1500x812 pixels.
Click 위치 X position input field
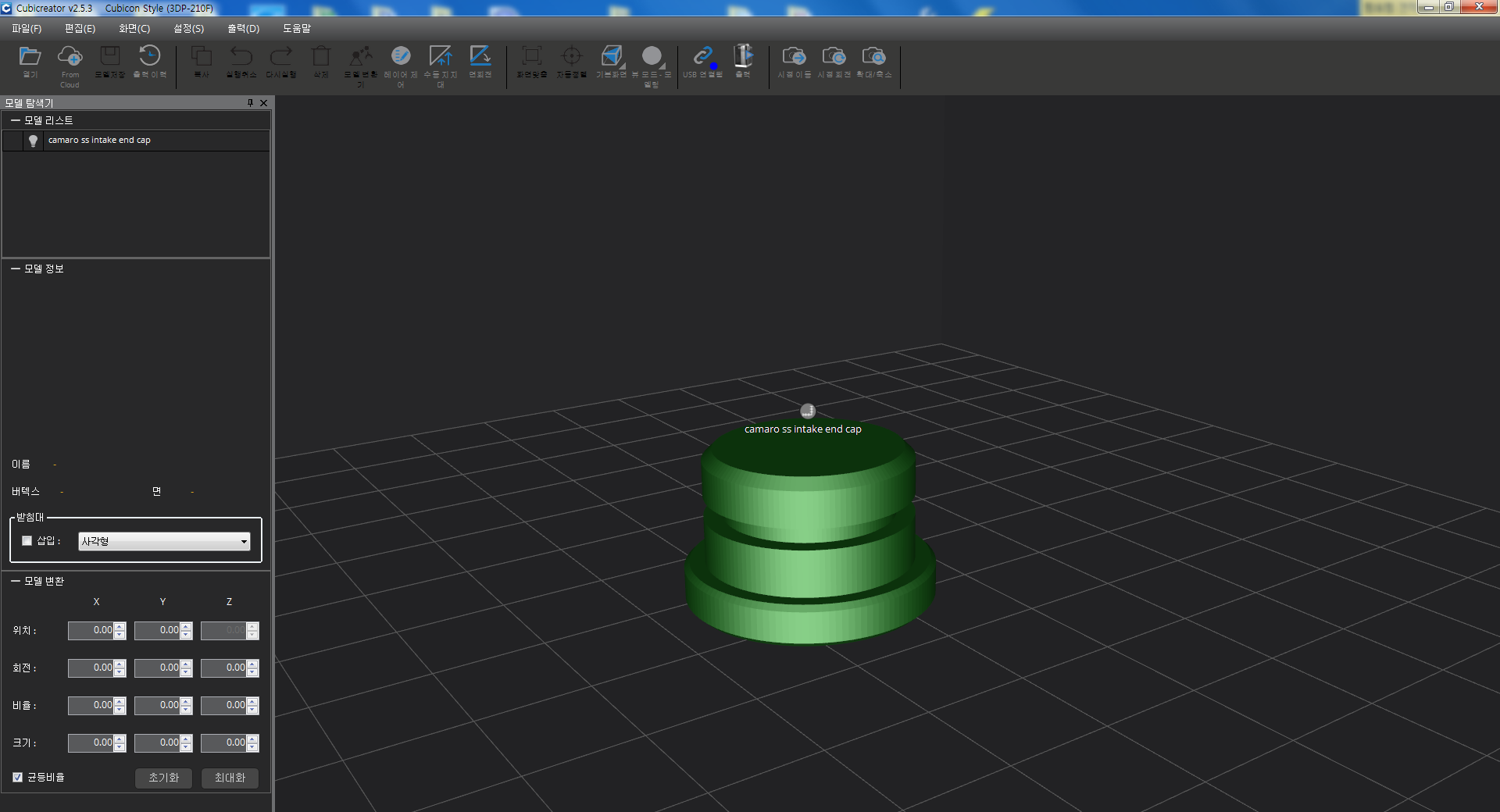(91, 630)
